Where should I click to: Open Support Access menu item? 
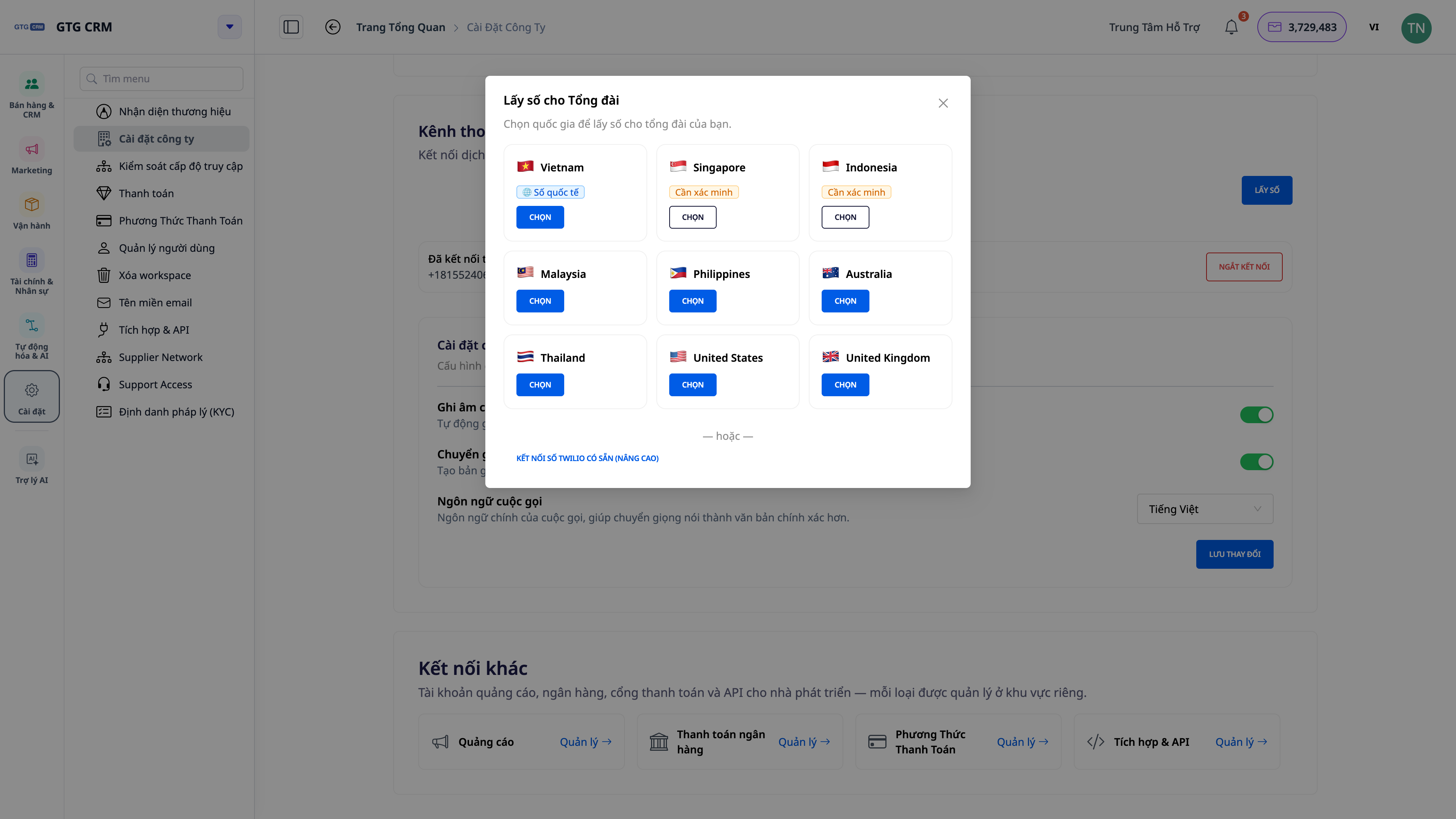pos(162,384)
